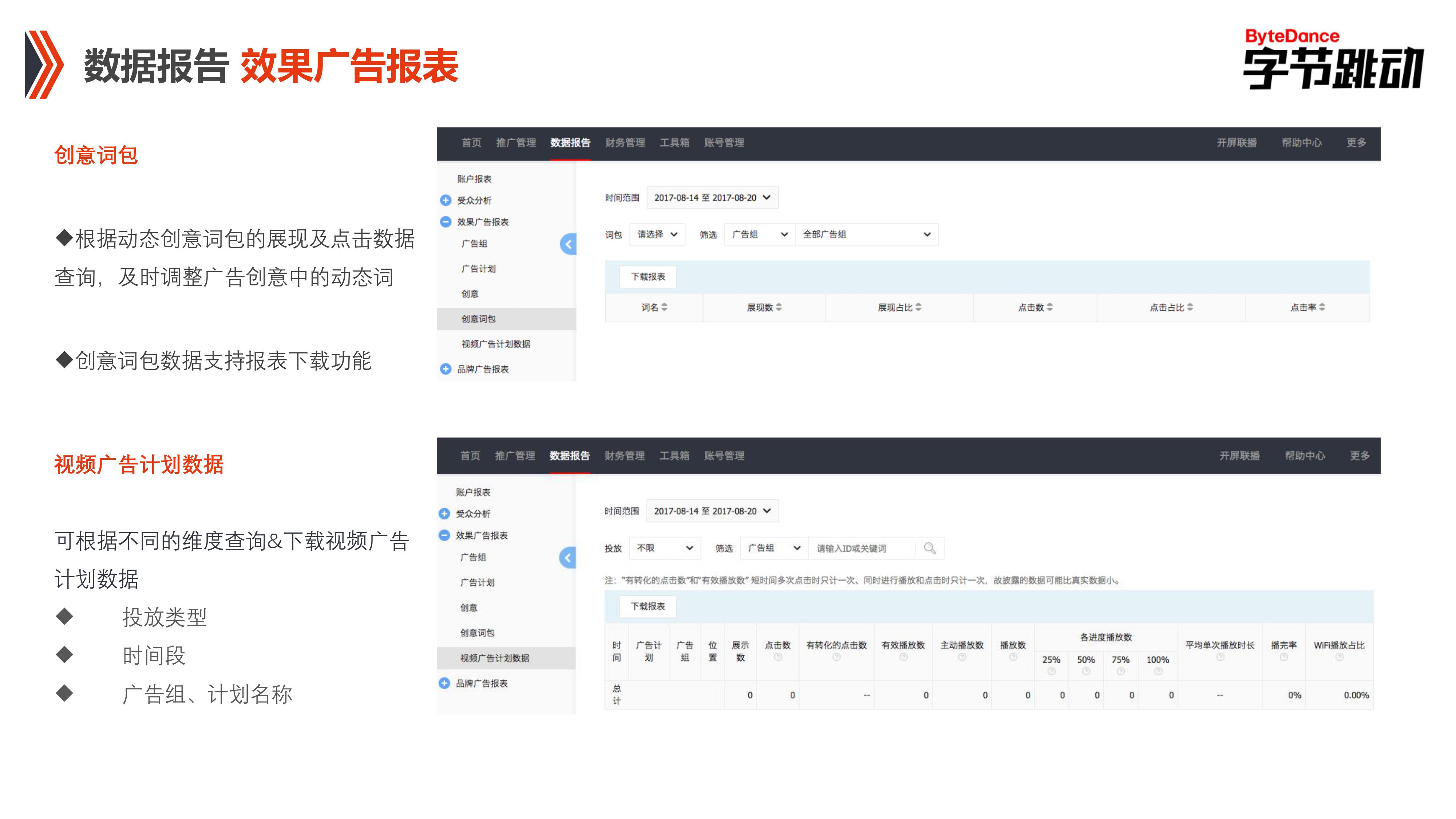The width and height of the screenshot is (1456, 819).
Task: Expand 受众分析 plus icon in top sidebar
Action: [x=446, y=200]
